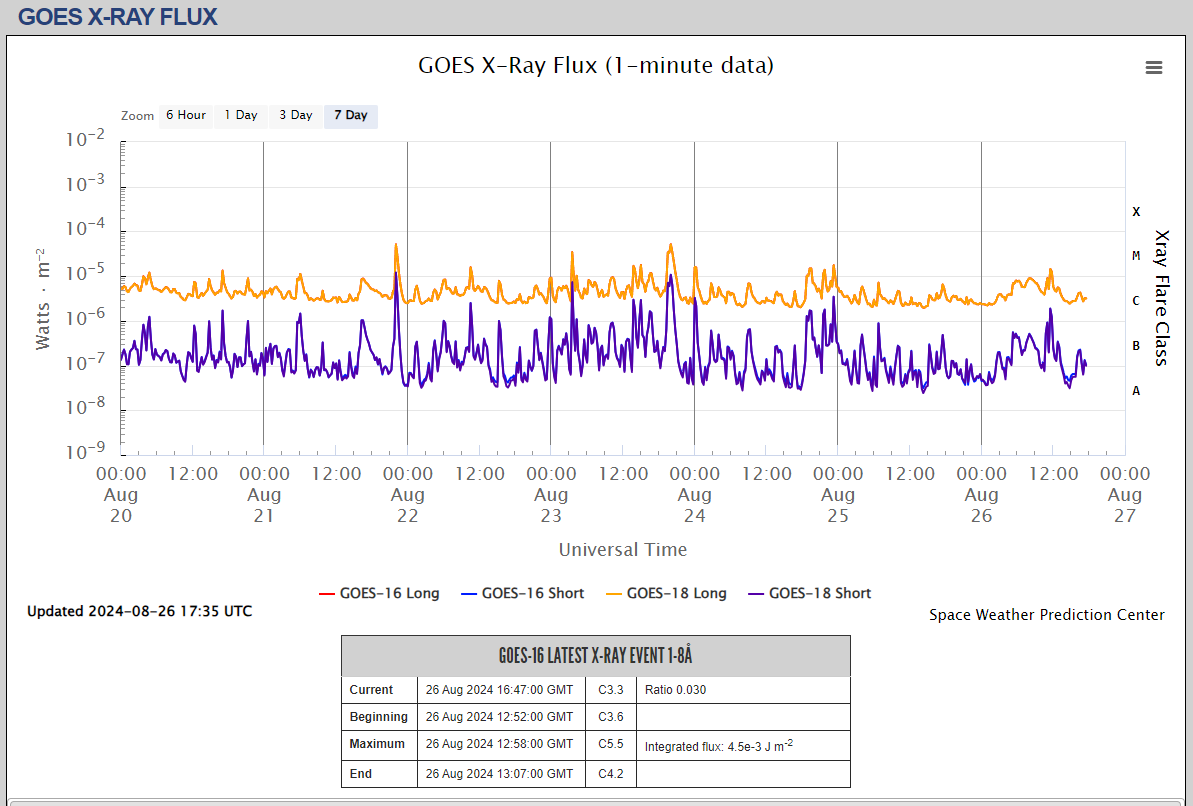
Task: Click the Aug 25 date axis label
Action: click(x=838, y=494)
